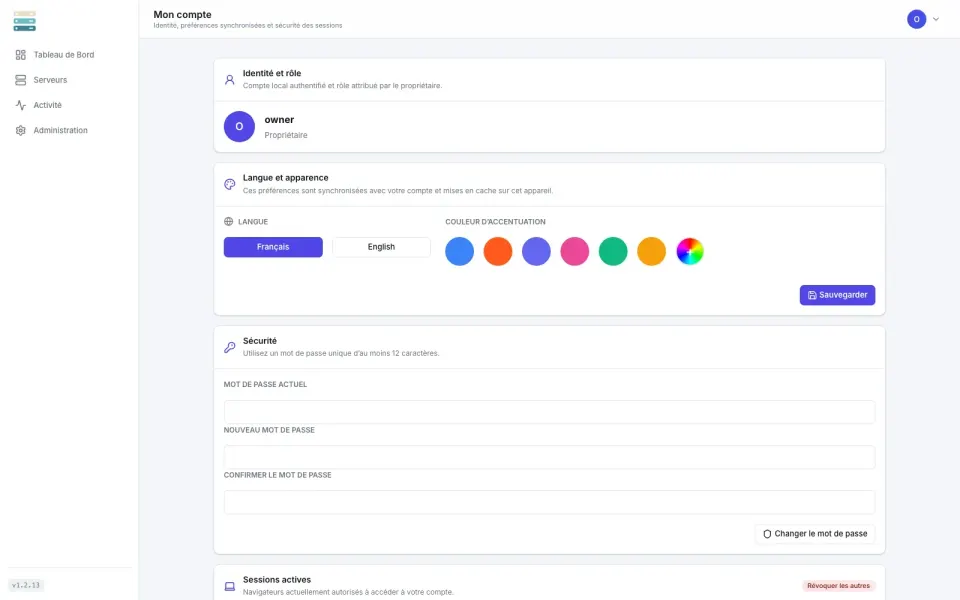Click the key icon beside Sécurité
This screenshot has width=960, height=600.
click(230, 347)
